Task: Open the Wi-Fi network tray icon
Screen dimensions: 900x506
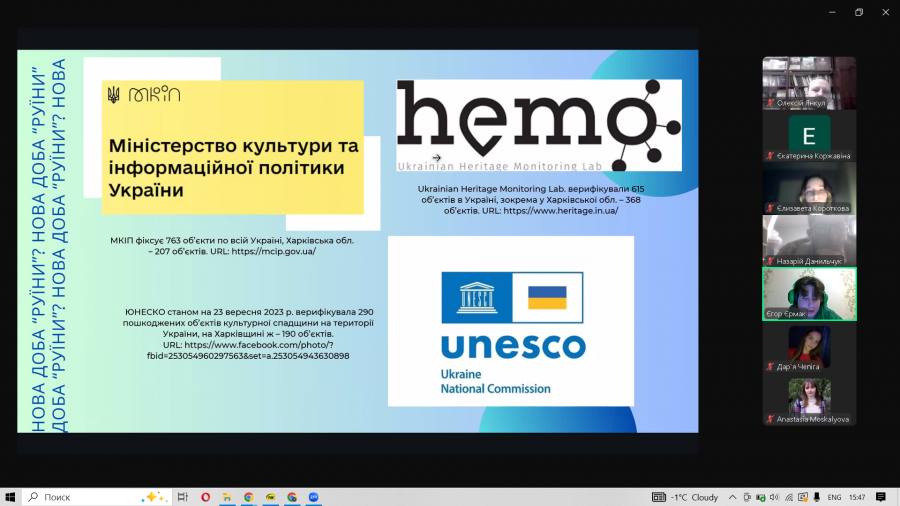Action: (x=789, y=497)
